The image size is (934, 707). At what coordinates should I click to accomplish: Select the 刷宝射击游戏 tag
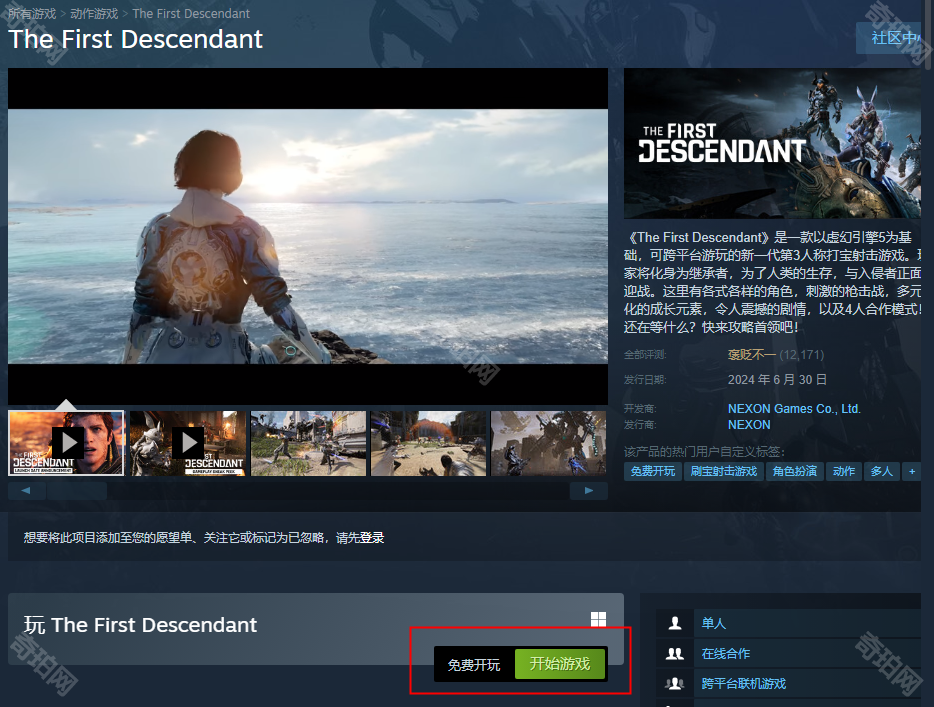(724, 471)
